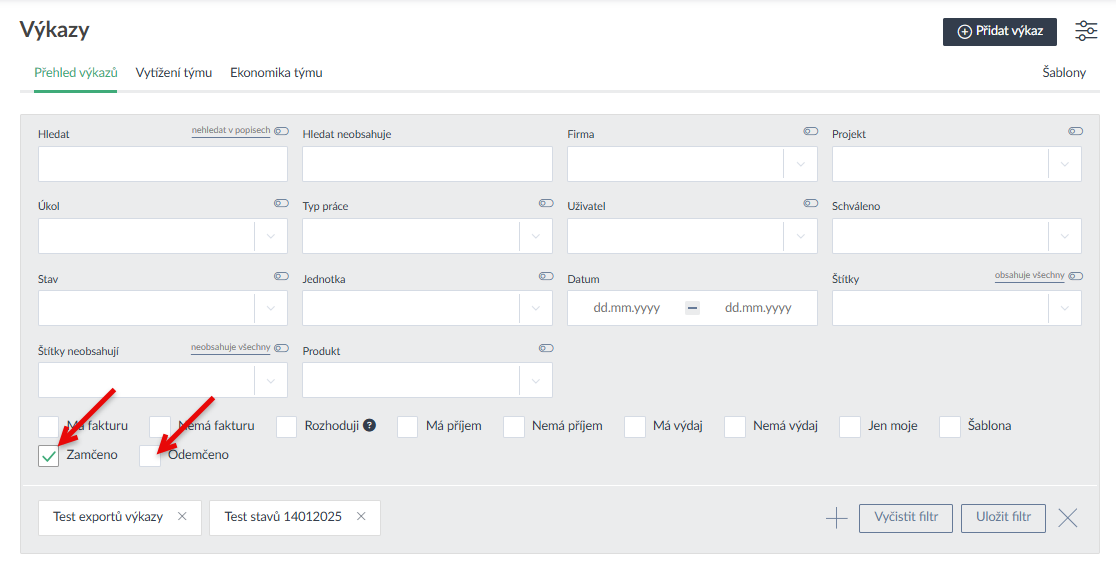The height and width of the screenshot is (561, 1116).
Task: Expand the Firma dropdown
Action: coord(800,164)
